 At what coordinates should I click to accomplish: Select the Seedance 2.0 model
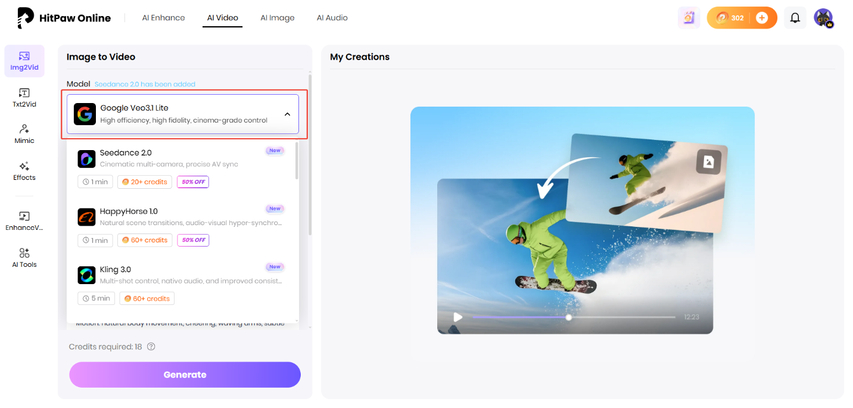point(181,168)
